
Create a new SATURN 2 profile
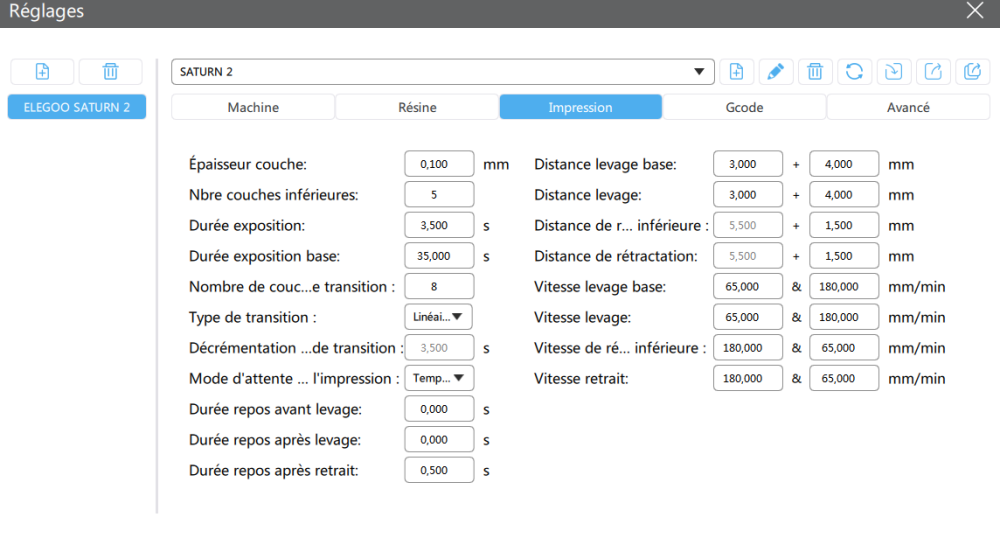pos(736,71)
